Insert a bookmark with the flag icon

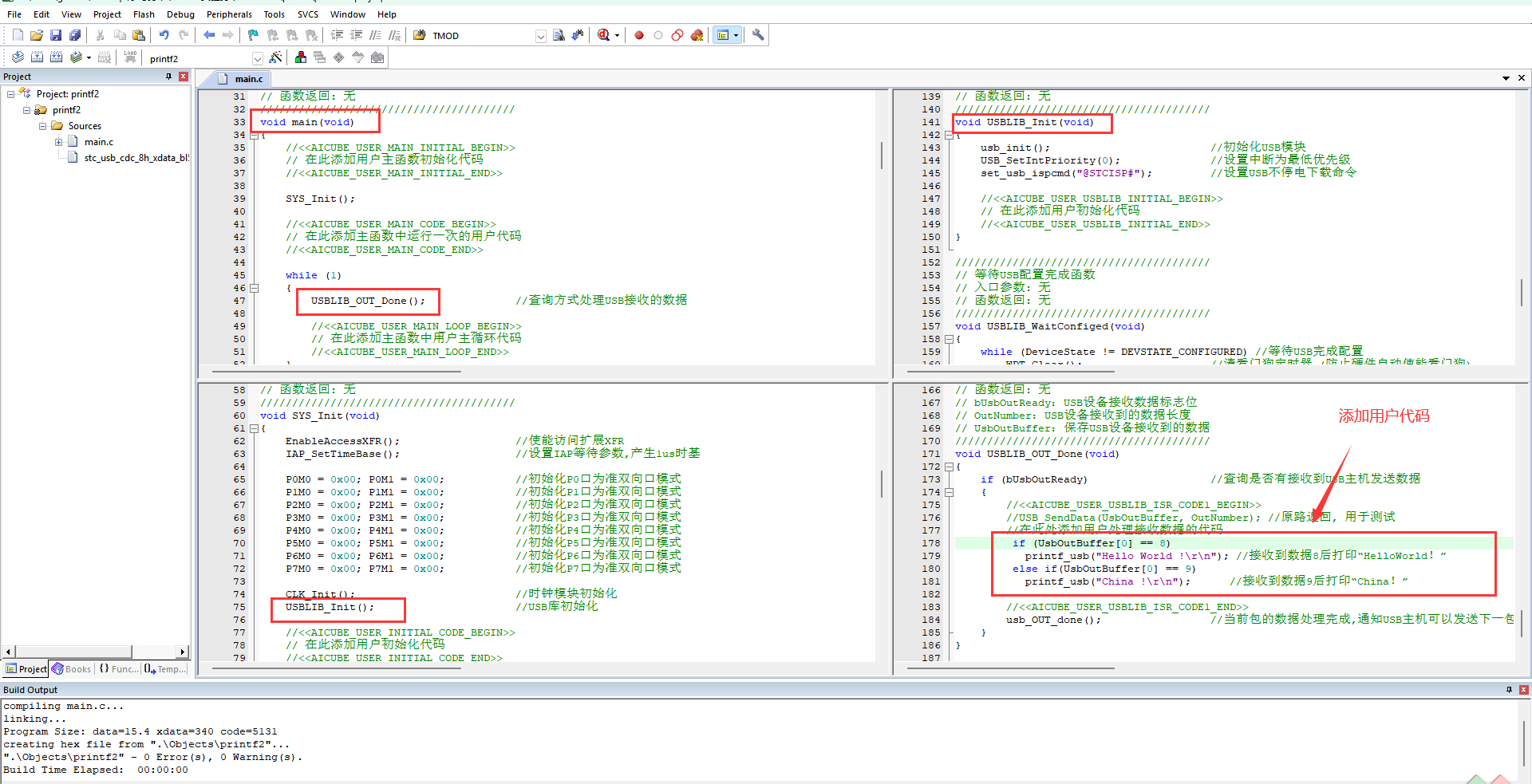(x=254, y=35)
